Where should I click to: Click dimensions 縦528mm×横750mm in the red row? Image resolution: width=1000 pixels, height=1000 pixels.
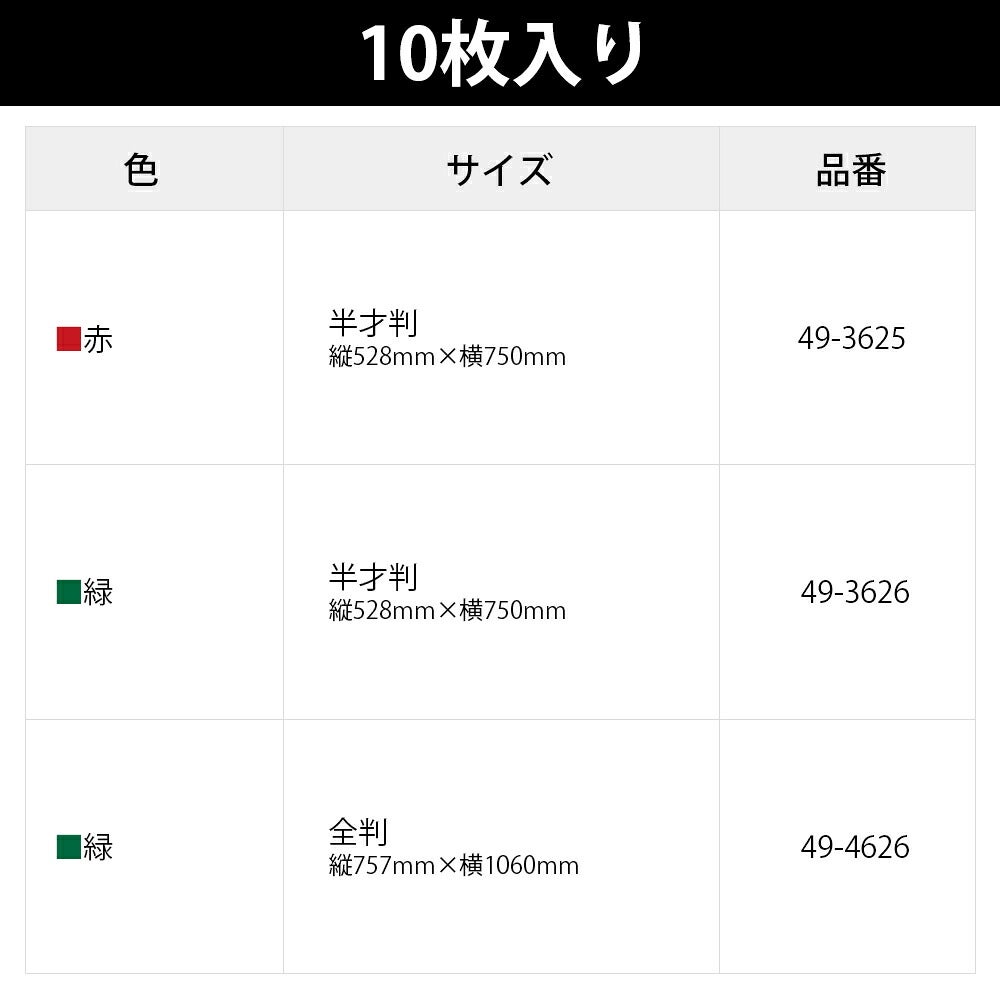pyautogui.click(x=447, y=357)
